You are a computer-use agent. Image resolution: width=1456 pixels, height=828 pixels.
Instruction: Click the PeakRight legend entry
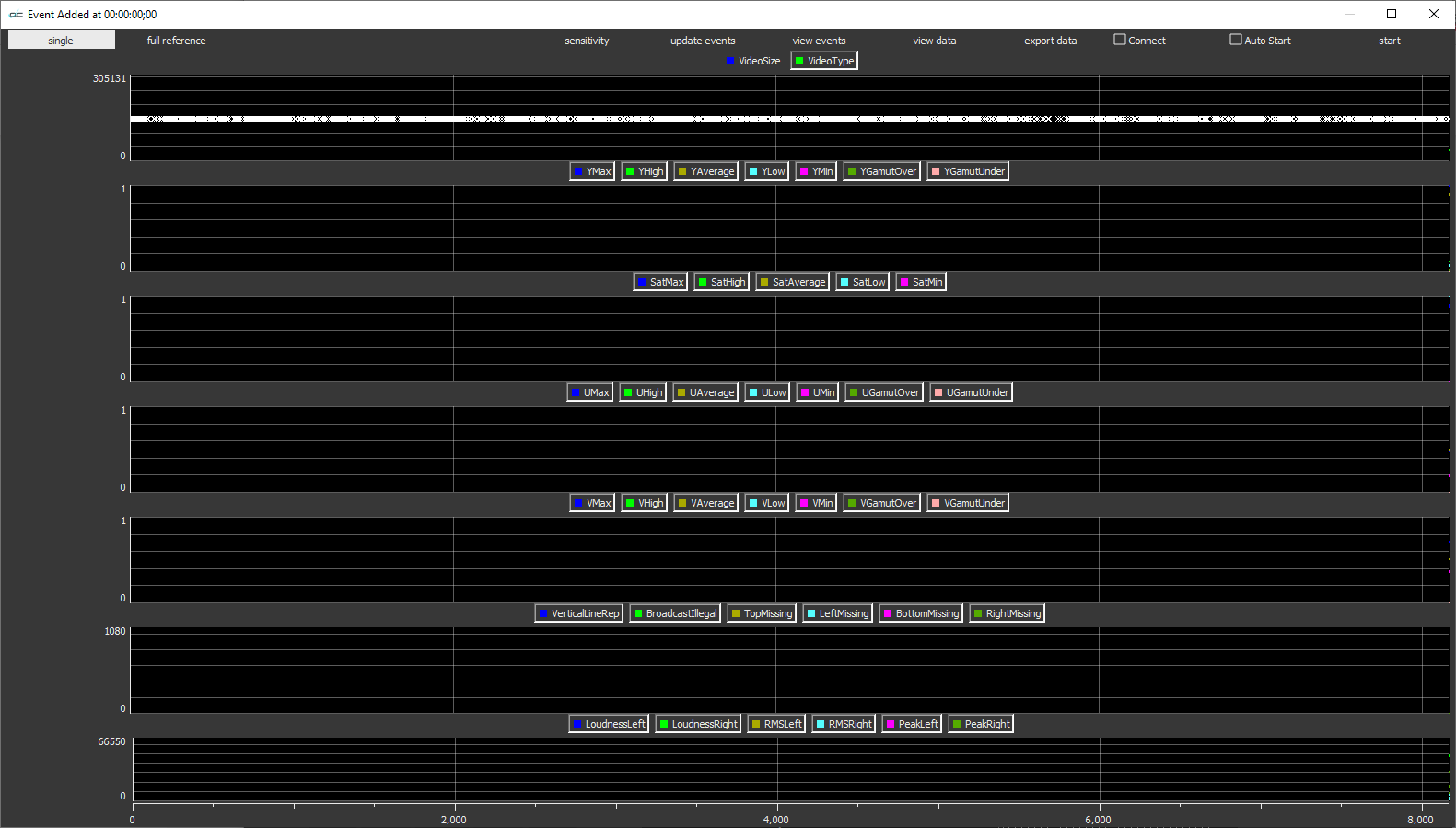(x=981, y=724)
